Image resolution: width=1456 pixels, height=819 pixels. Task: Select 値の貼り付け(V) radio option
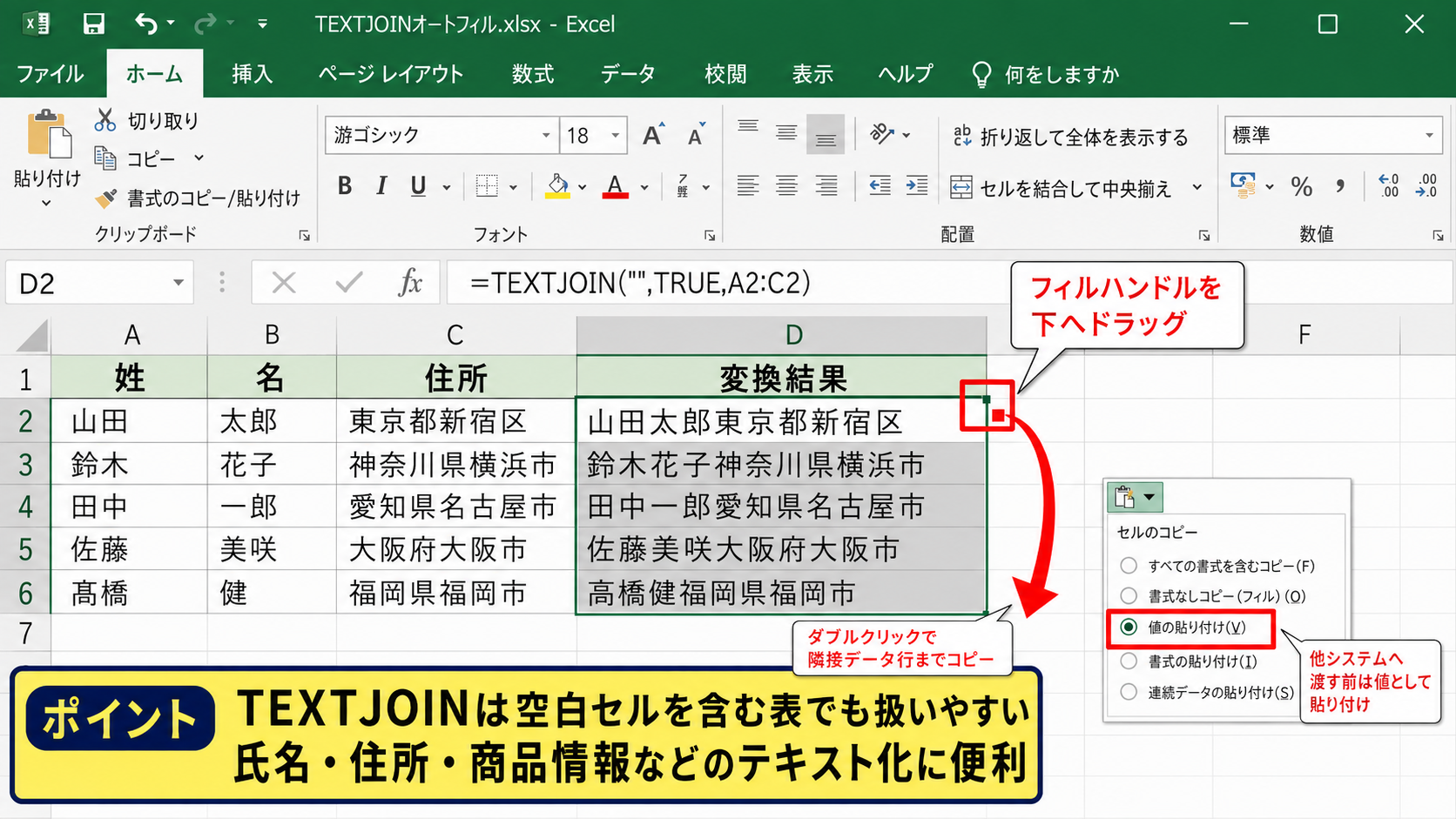click(x=1129, y=627)
